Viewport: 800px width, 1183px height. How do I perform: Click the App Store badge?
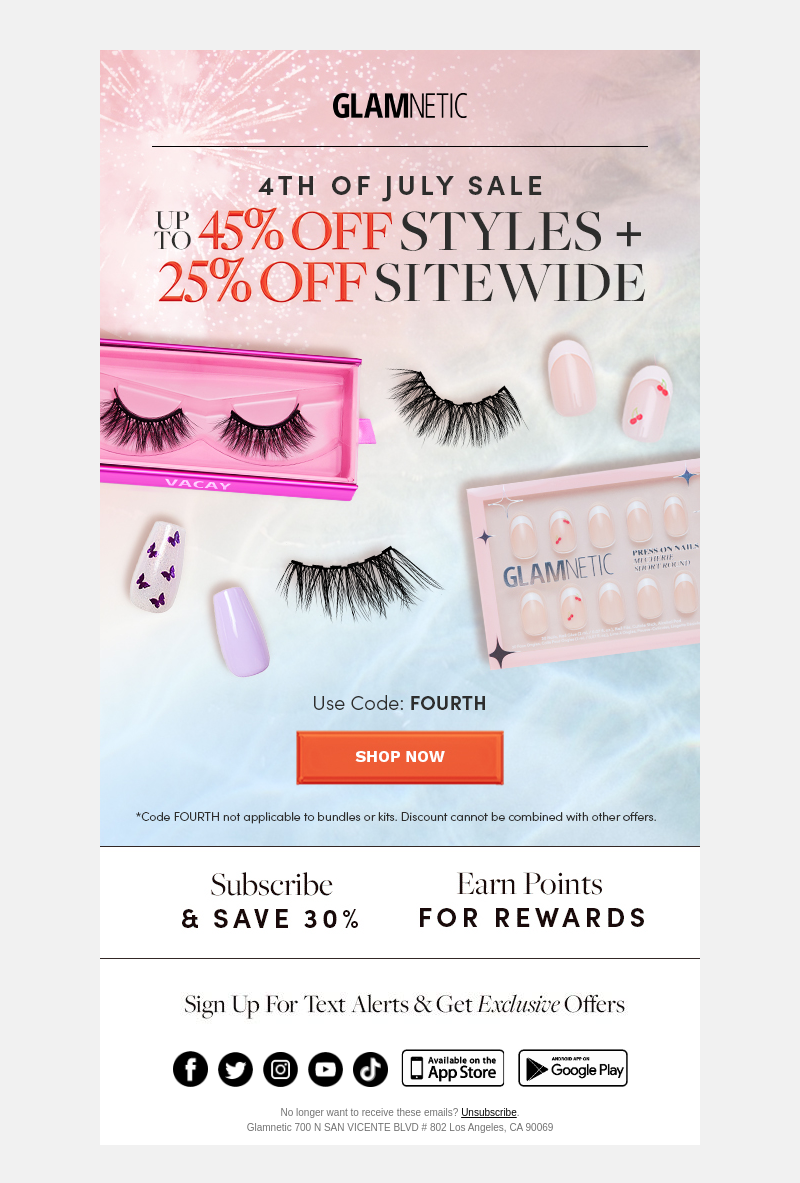453,1068
